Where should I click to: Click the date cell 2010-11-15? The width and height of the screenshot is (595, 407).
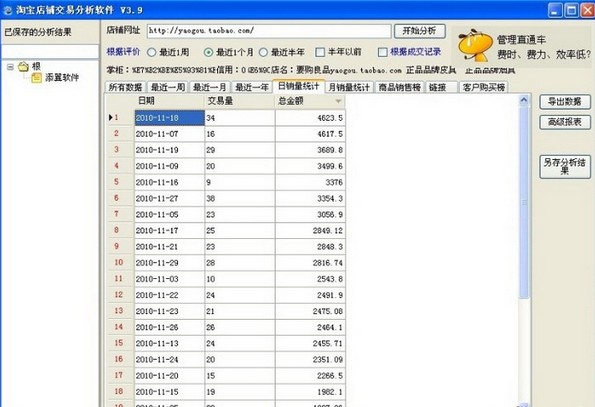(169, 392)
